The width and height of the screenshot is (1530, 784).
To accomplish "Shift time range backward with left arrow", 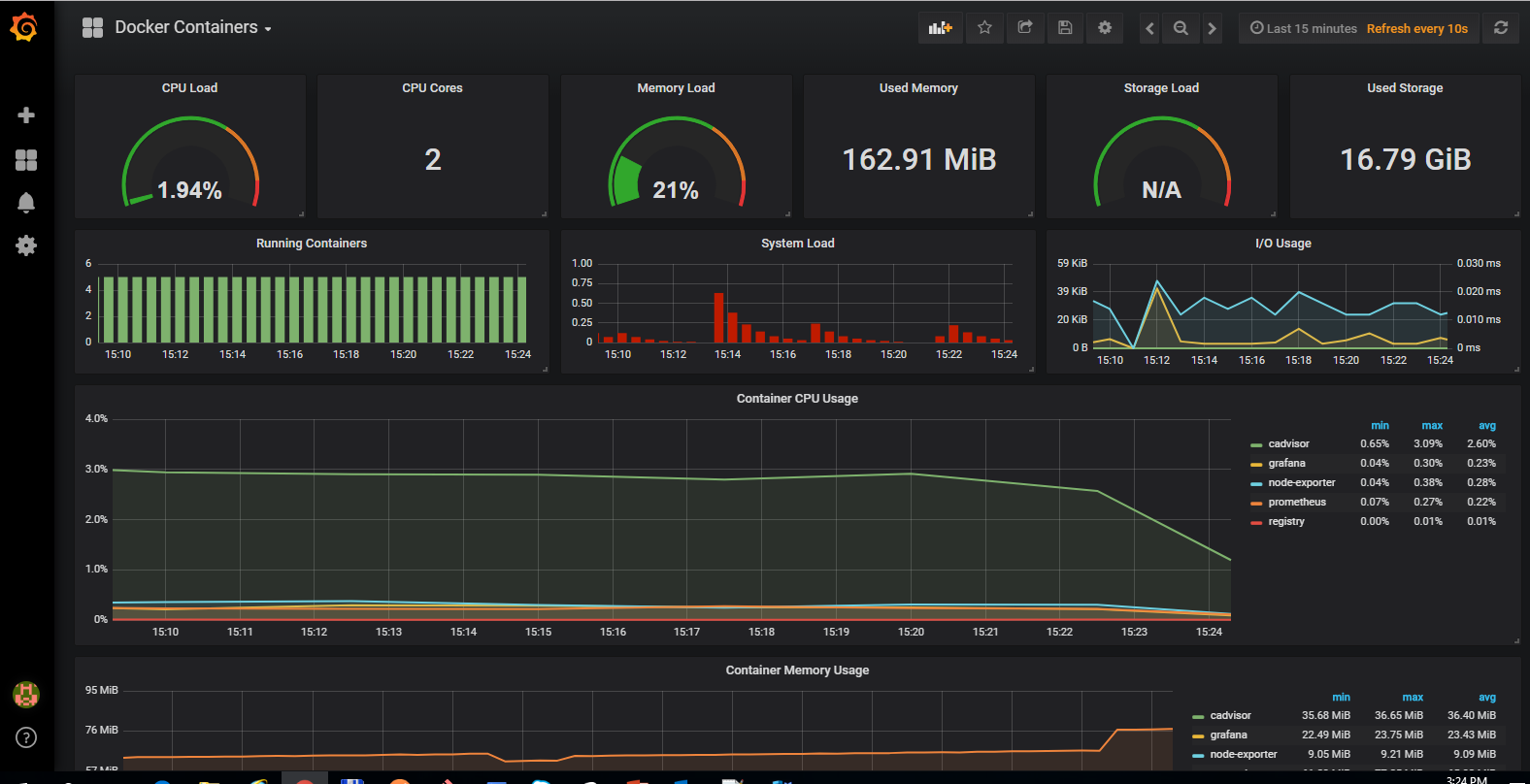I will [x=1149, y=28].
